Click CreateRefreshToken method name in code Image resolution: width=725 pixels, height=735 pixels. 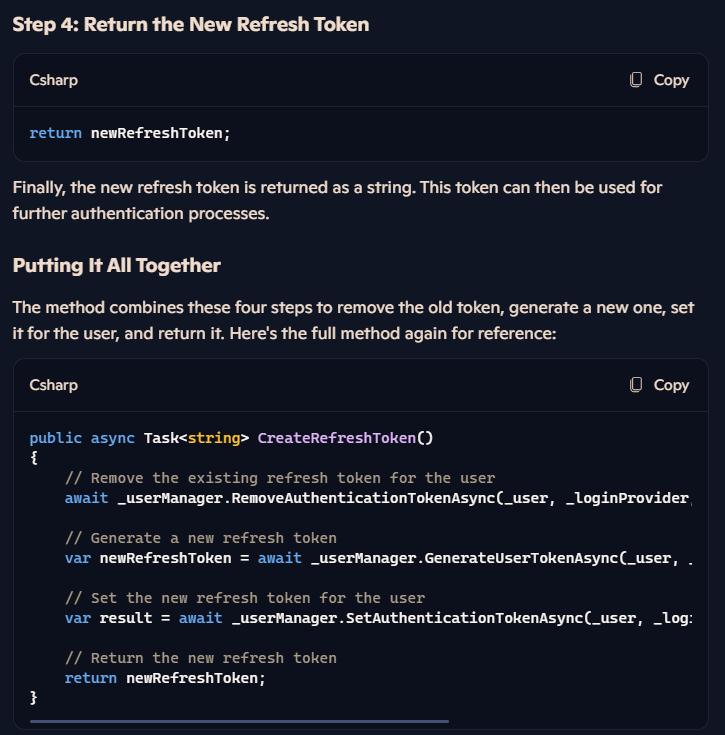[x=336, y=438]
